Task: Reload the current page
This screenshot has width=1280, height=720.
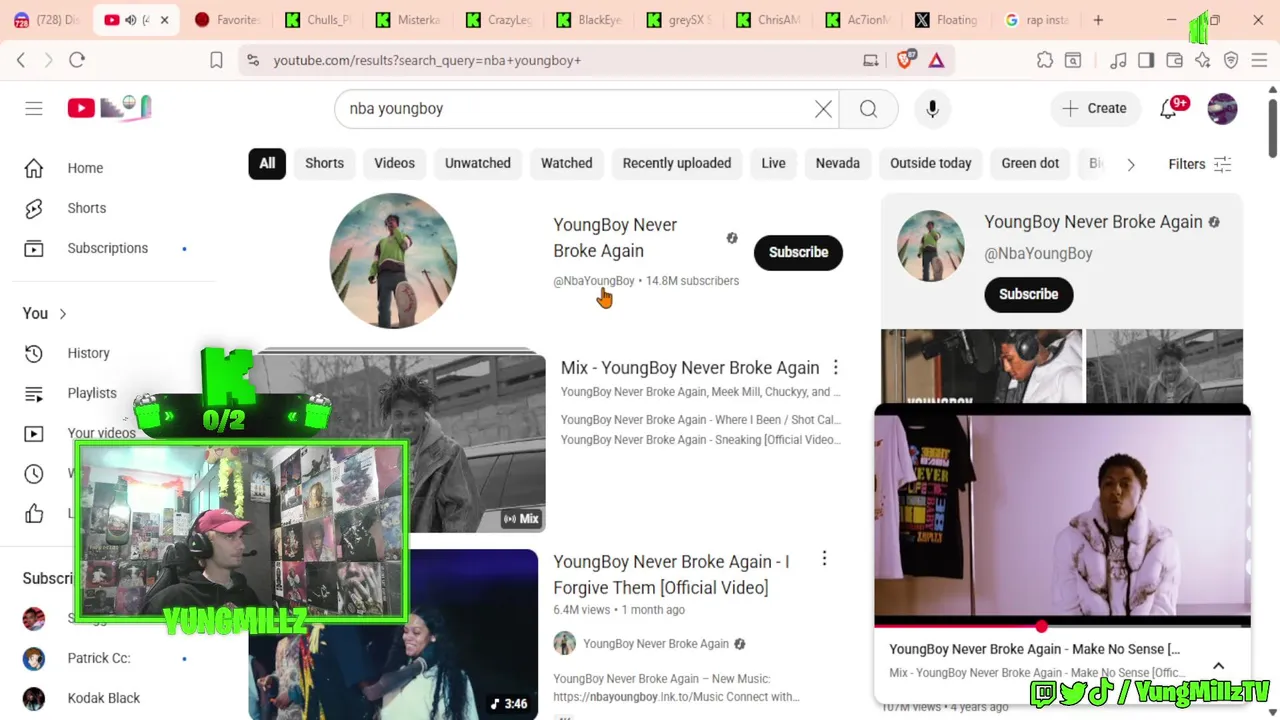Action: click(77, 60)
